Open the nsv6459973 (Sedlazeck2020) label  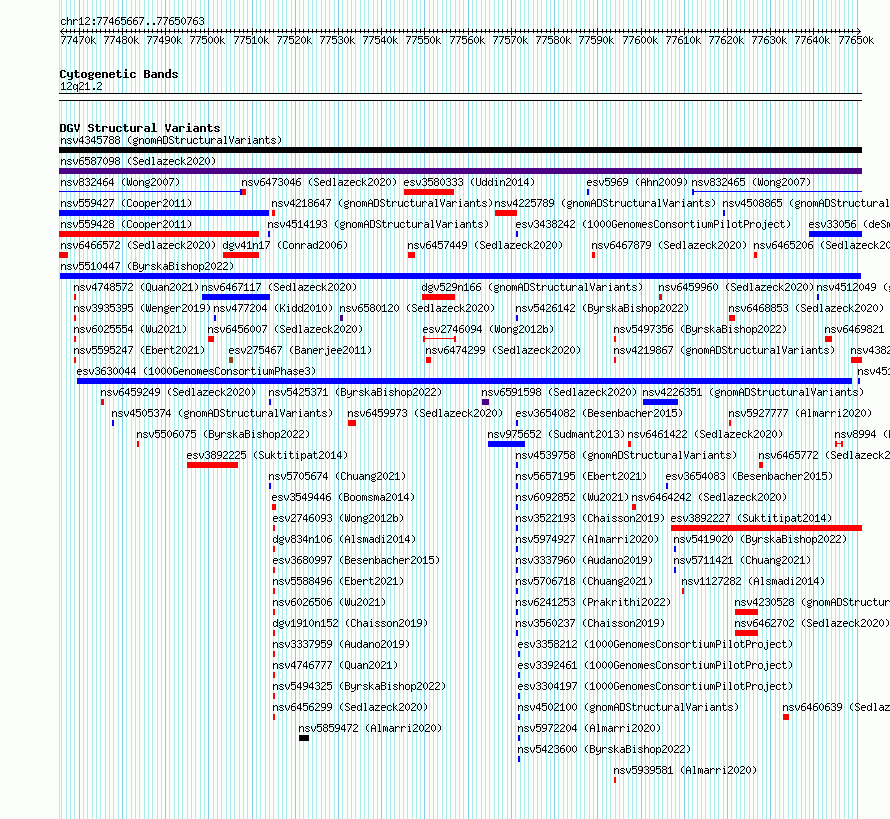(x=425, y=413)
